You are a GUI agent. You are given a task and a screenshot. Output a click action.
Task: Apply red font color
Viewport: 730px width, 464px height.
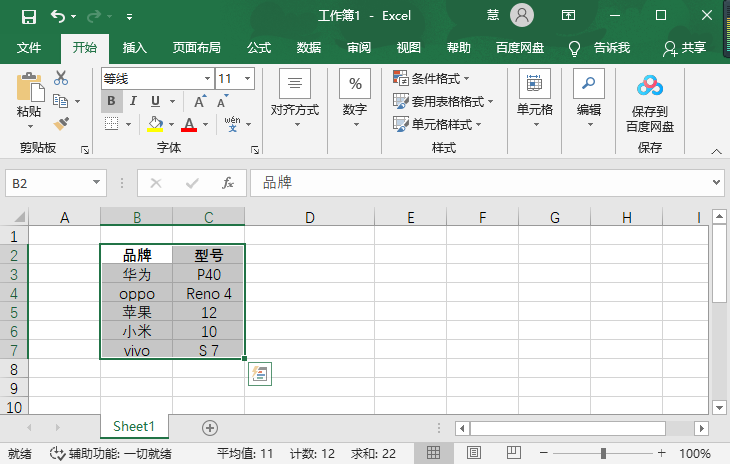coord(189,124)
